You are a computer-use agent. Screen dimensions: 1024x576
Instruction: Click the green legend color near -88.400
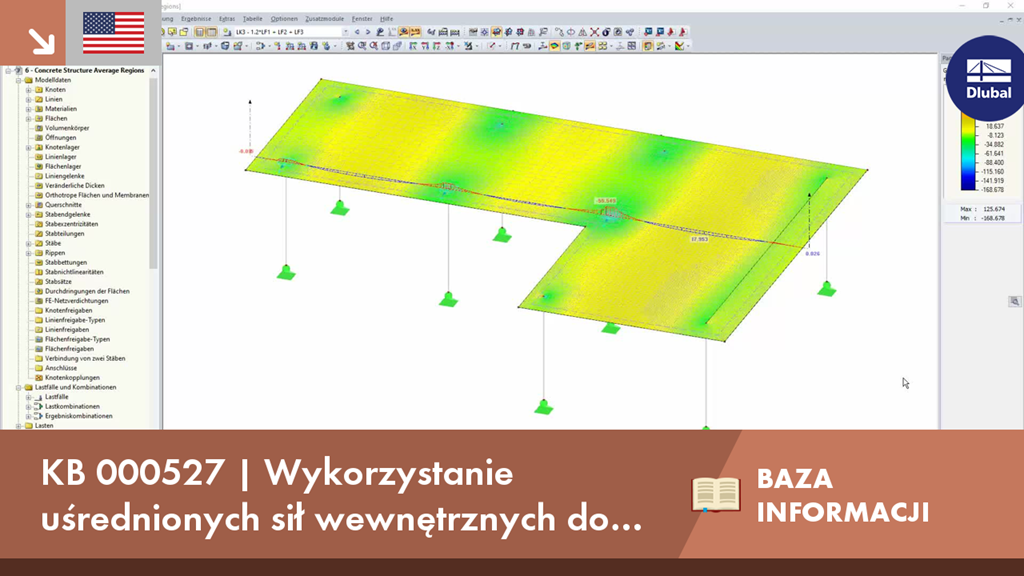(x=968, y=163)
